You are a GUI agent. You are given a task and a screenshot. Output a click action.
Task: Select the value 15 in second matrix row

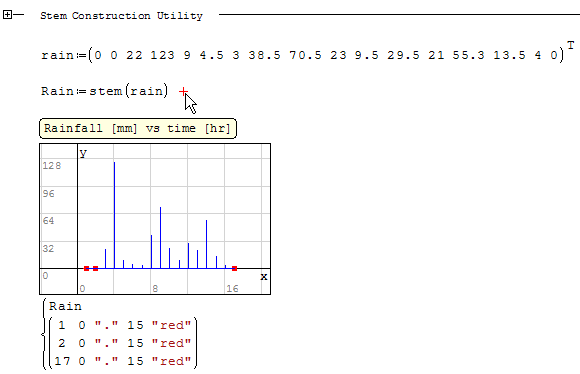(135, 343)
